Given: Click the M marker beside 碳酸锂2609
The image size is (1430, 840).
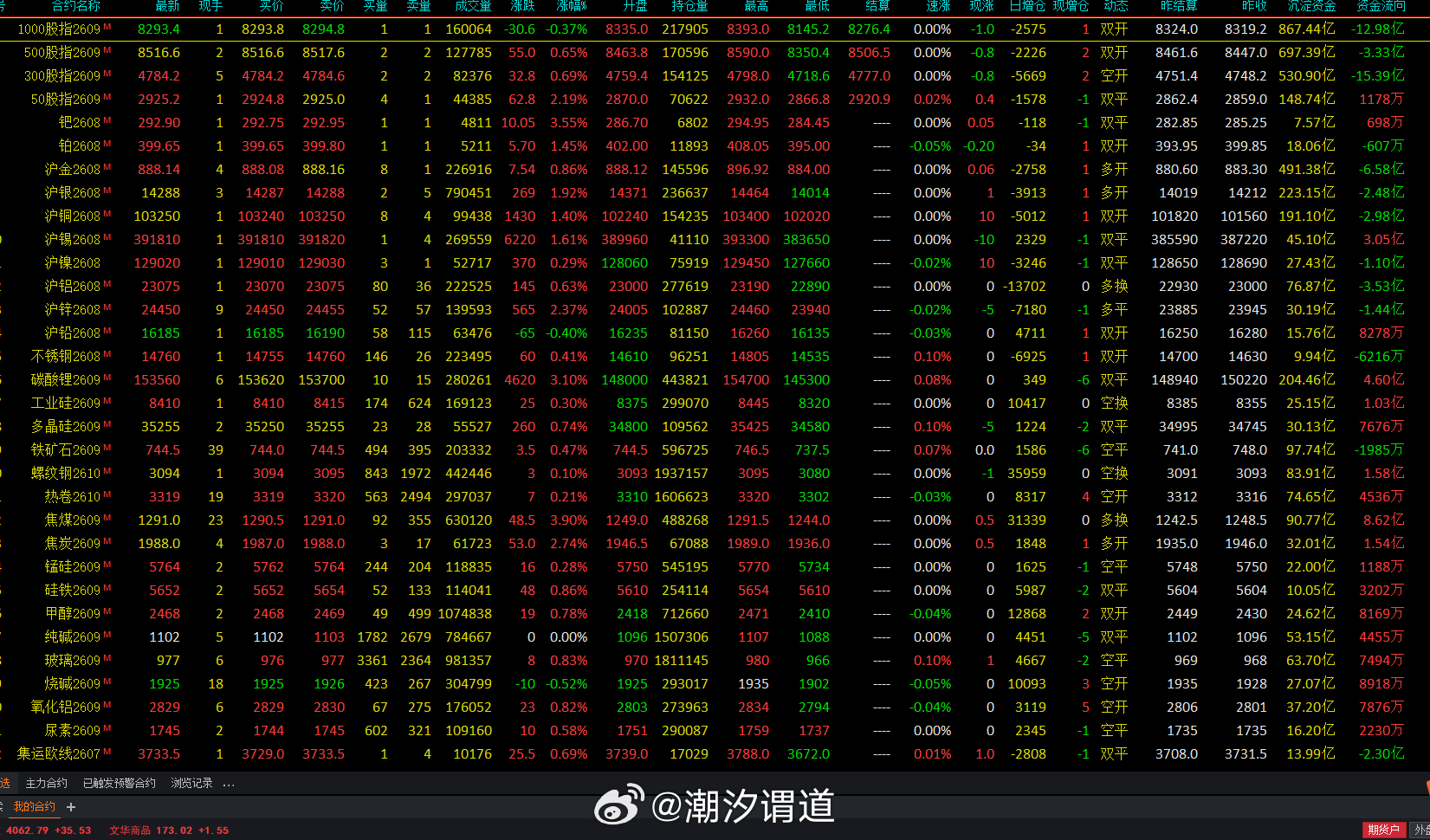Looking at the screenshot, I should [x=107, y=377].
